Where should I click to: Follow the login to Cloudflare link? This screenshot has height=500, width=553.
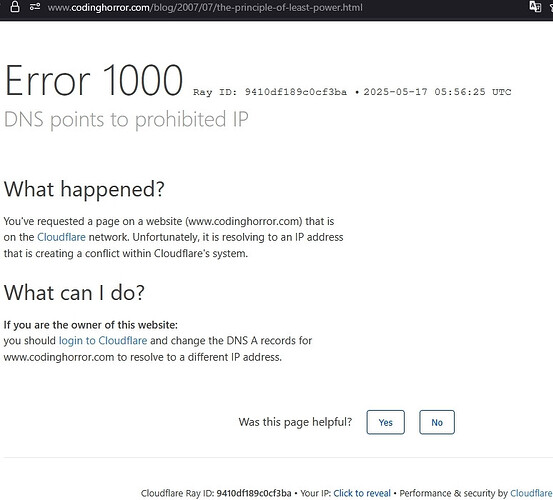(103, 341)
